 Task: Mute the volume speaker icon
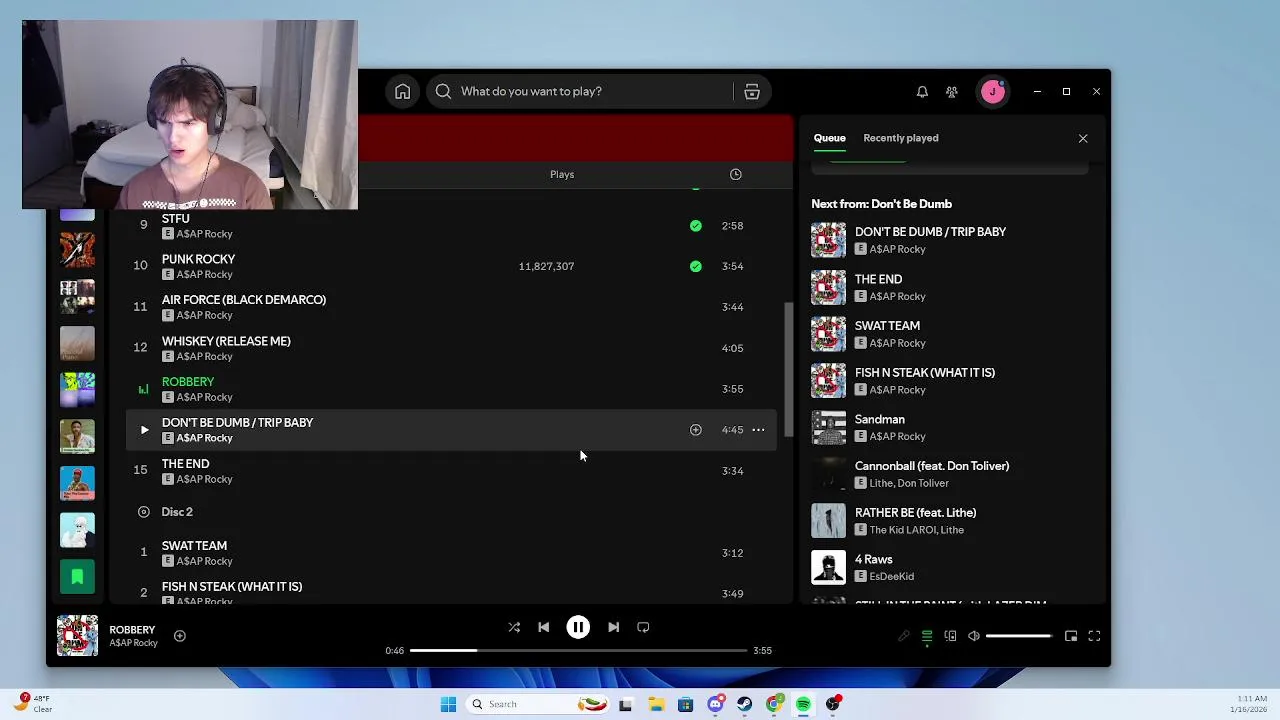coord(974,636)
